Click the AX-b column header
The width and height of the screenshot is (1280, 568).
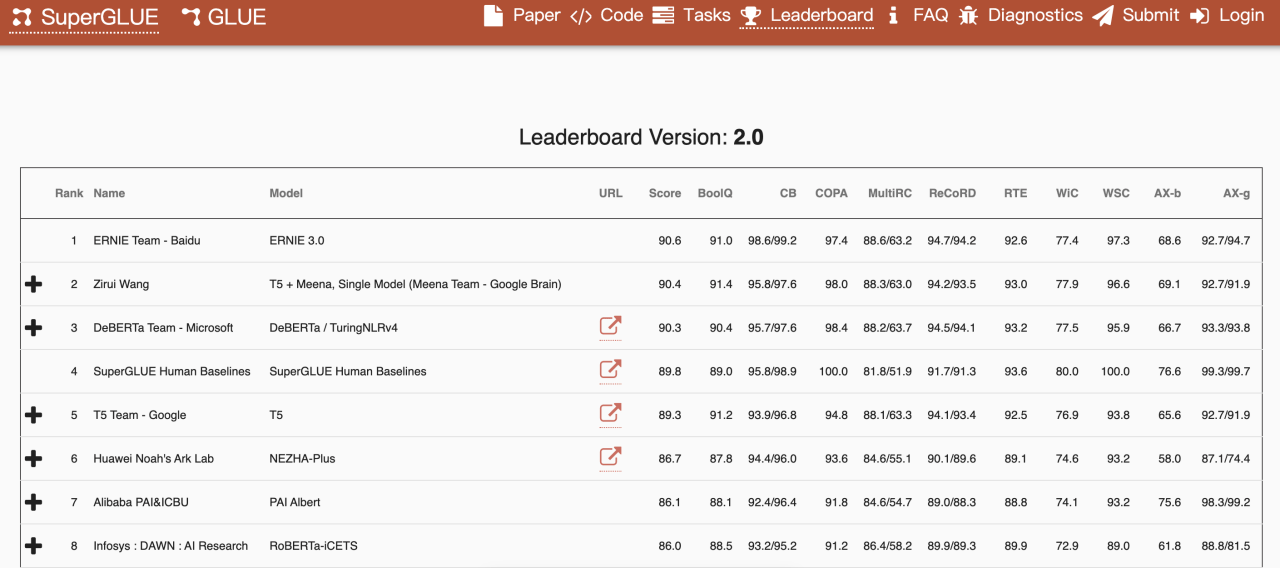point(1167,193)
